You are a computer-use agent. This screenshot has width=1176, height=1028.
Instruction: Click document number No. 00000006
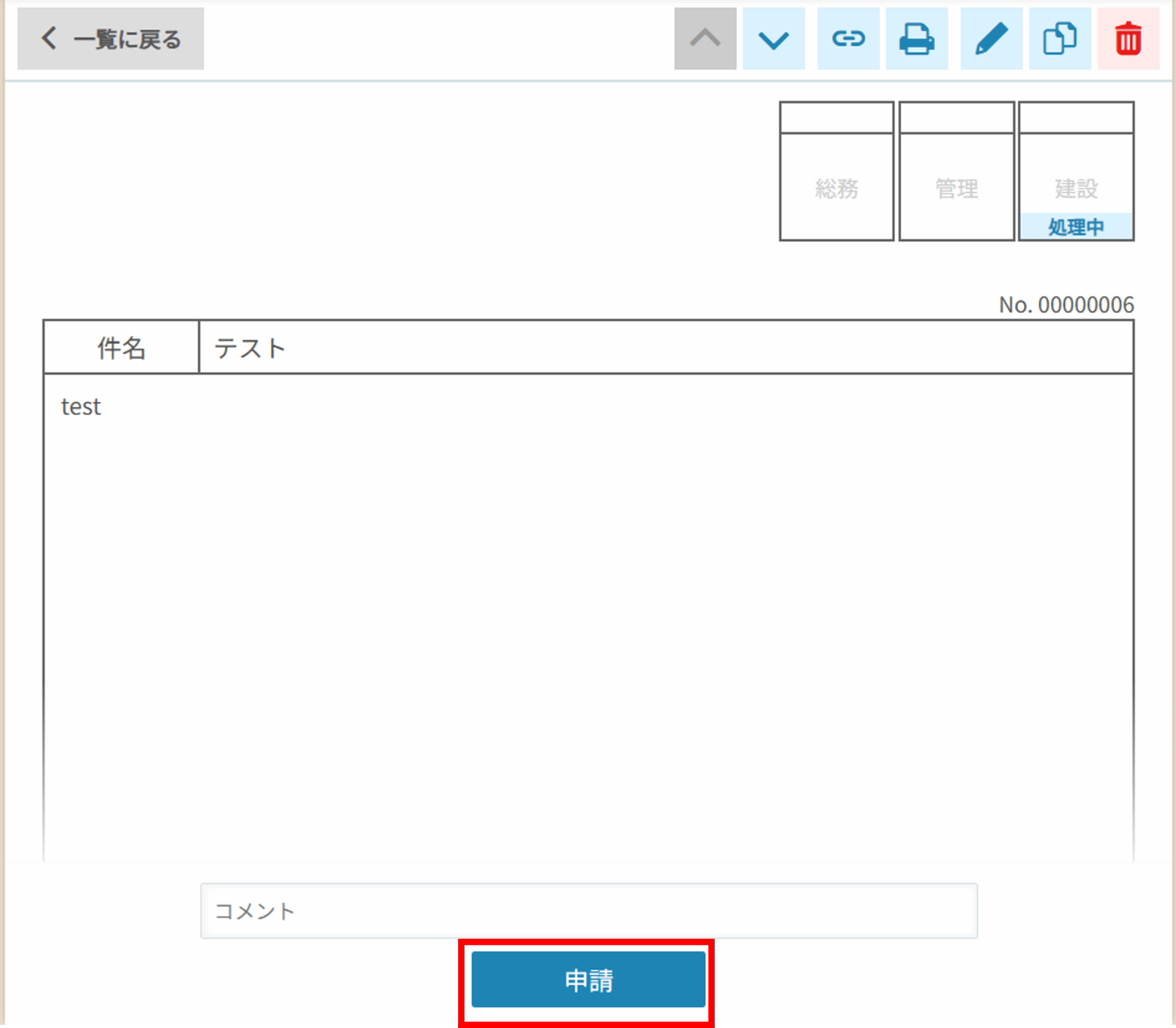coord(1066,305)
